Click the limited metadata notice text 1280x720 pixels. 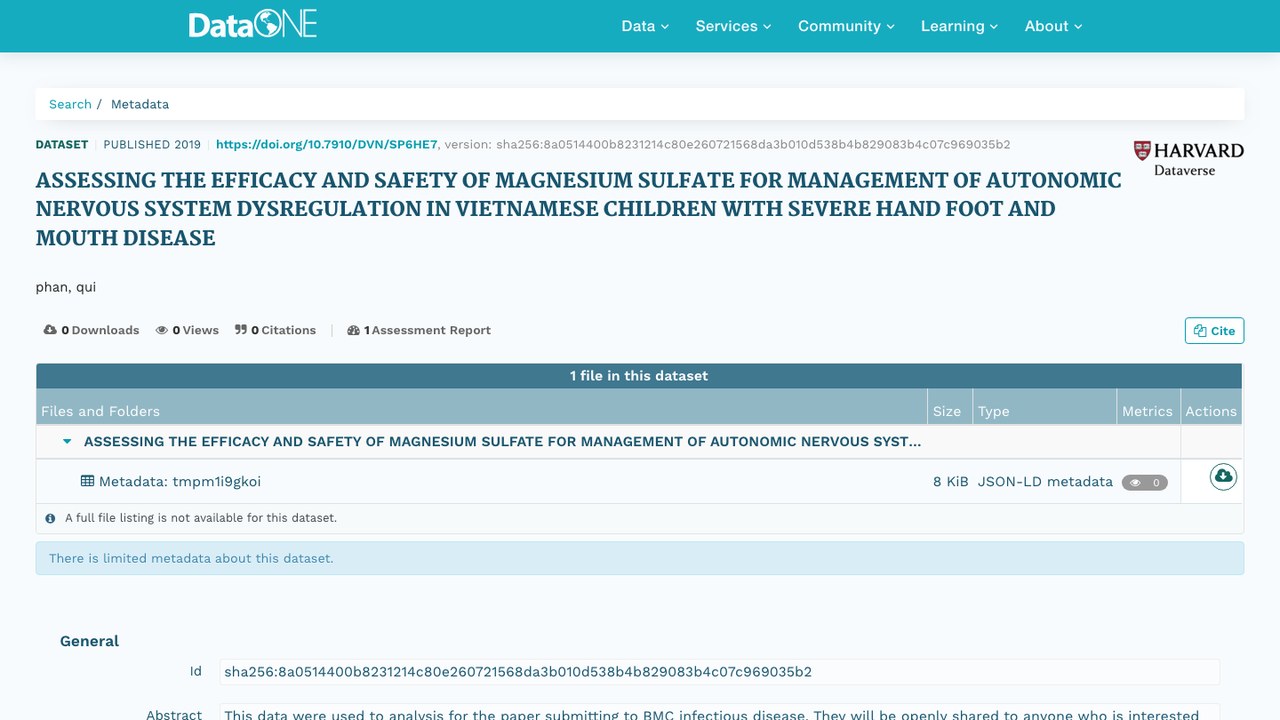coord(191,558)
